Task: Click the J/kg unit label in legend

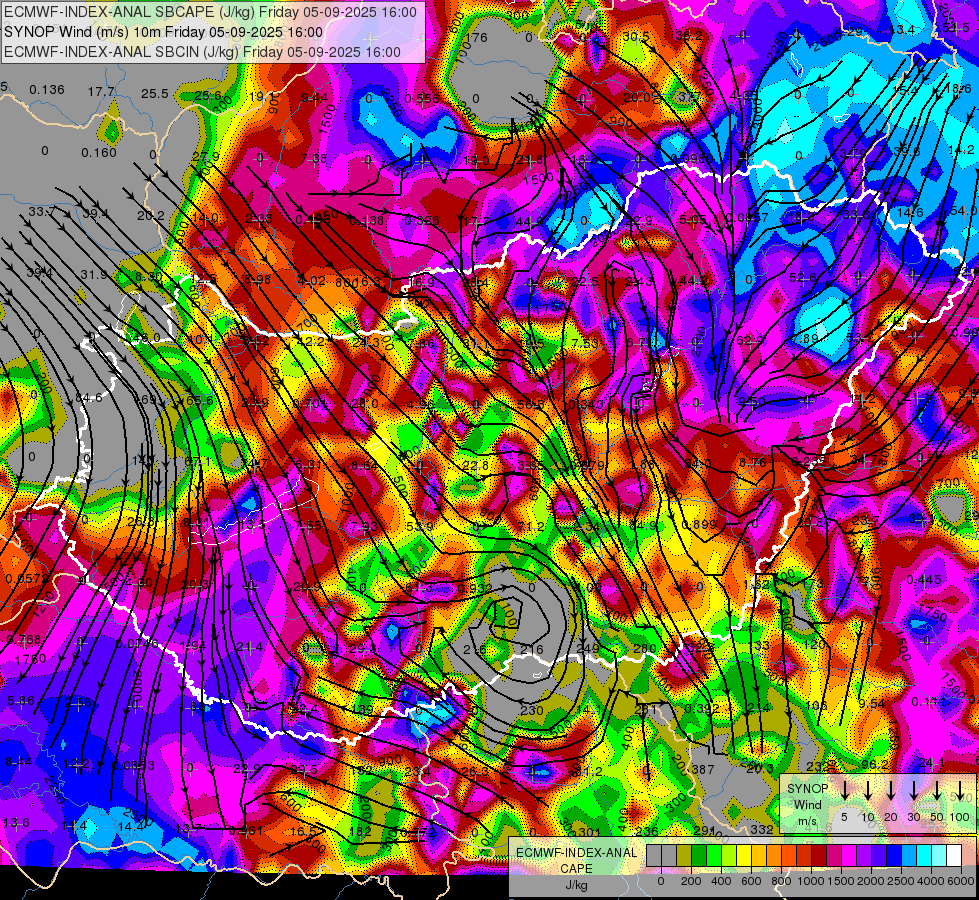Action: pyautogui.click(x=576, y=885)
